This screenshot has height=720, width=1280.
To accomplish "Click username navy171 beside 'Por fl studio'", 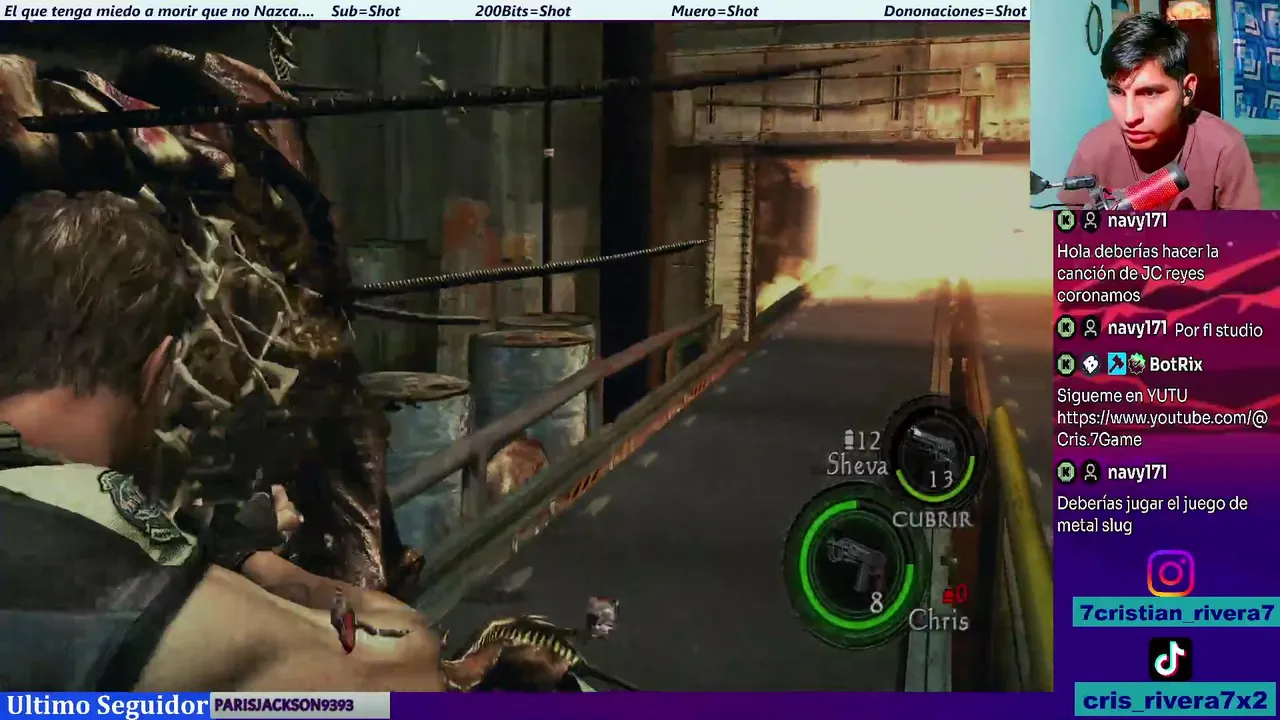I will point(1137,328).
